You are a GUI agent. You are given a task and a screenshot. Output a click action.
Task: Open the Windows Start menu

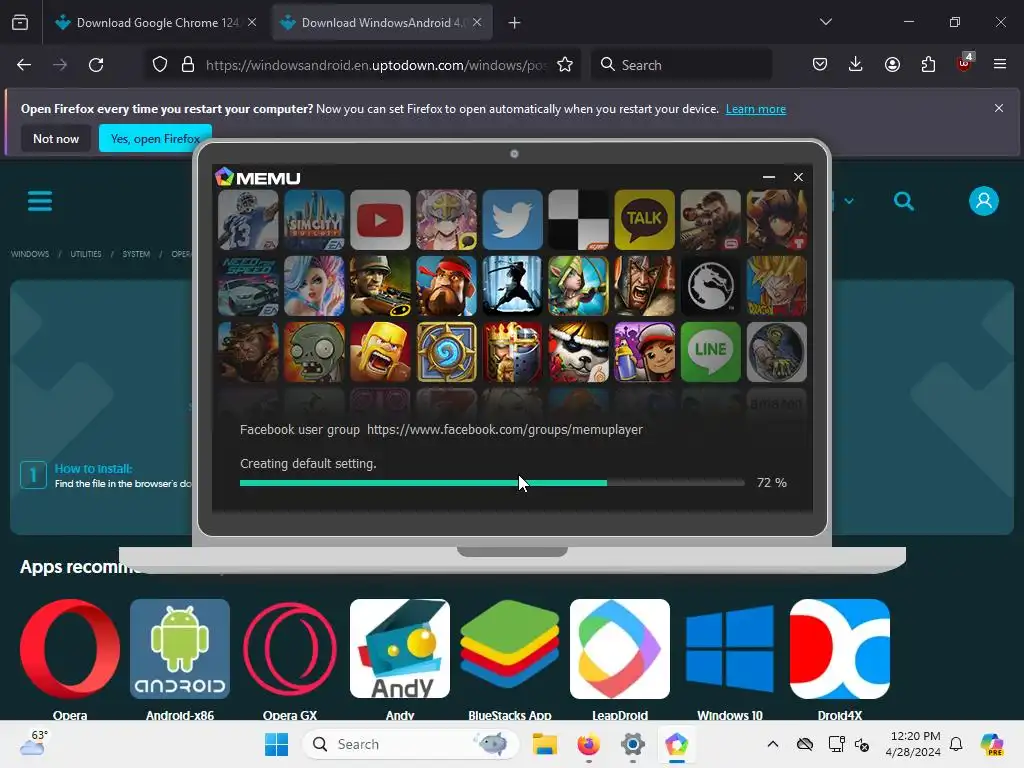(x=276, y=744)
